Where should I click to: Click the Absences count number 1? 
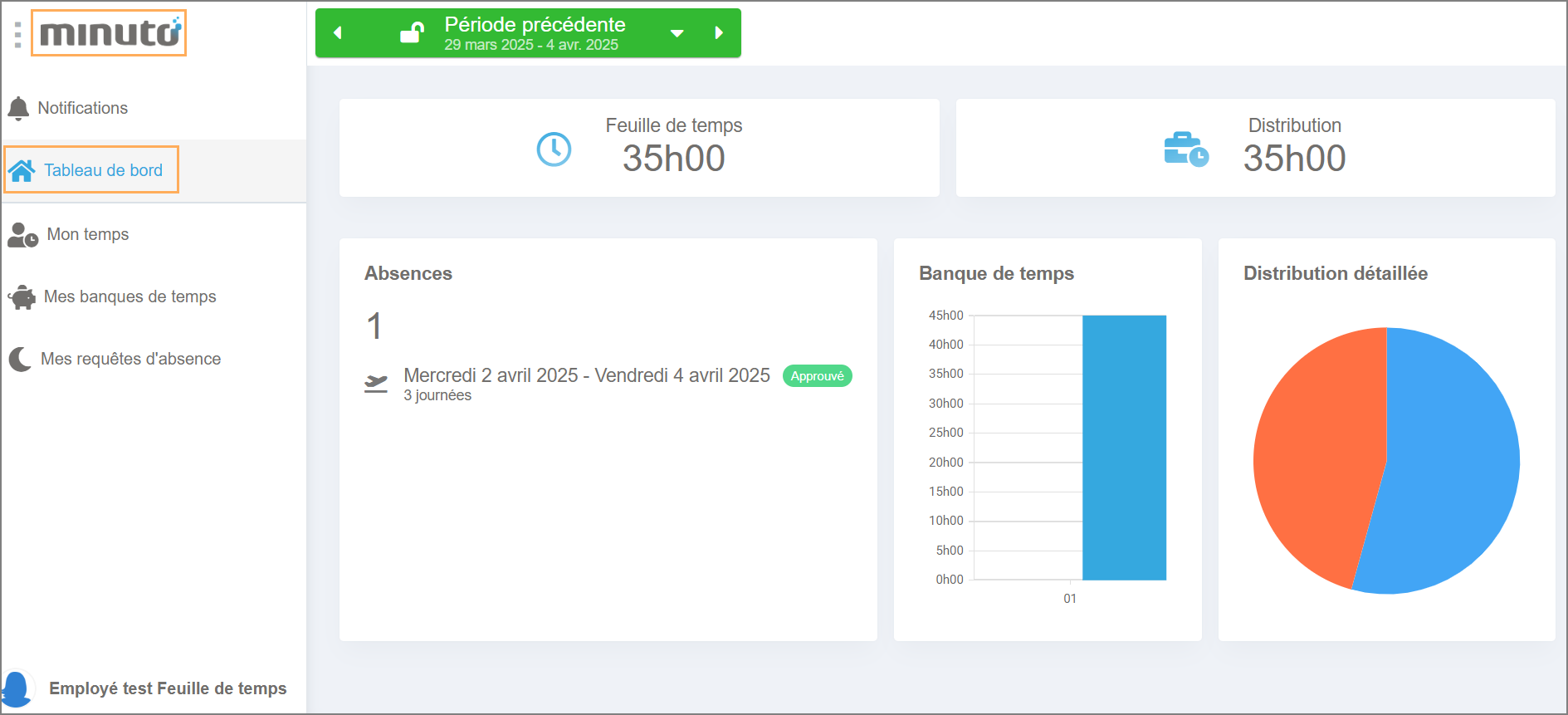click(x=374, y=326)
